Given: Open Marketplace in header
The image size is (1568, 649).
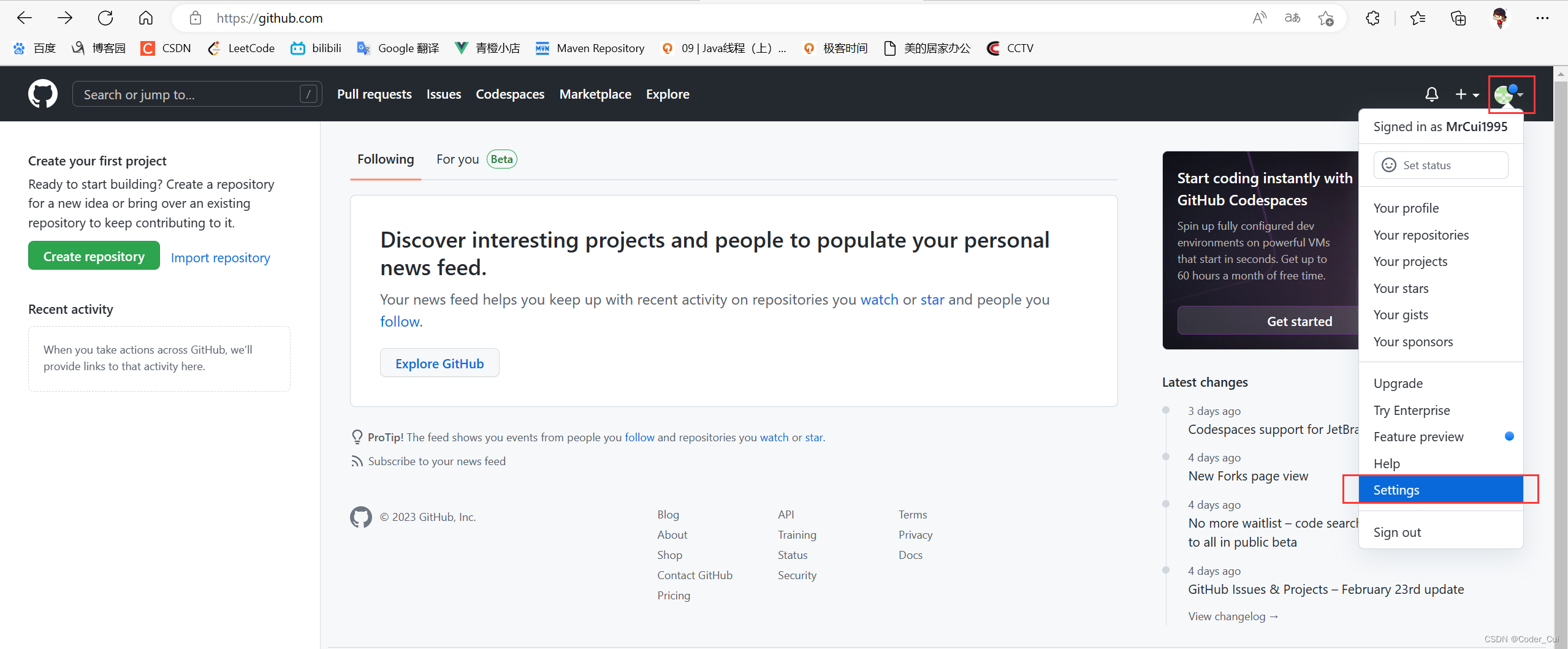Looking at the screenshot, I should coord(595,94).
